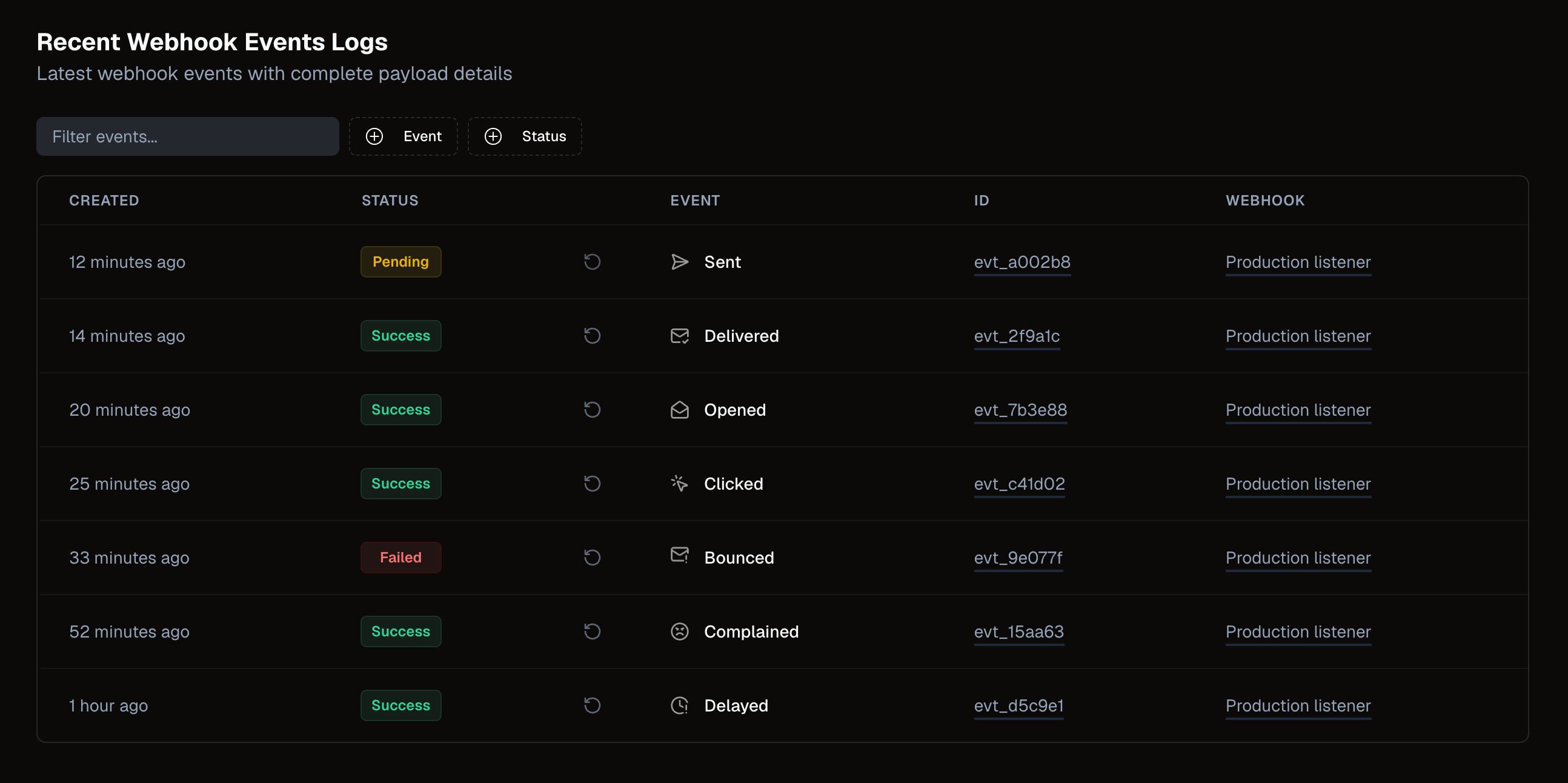Click the '12 minutes ago' timestamp
Viewport: 1568px width, 783px height.
point(127,262)
